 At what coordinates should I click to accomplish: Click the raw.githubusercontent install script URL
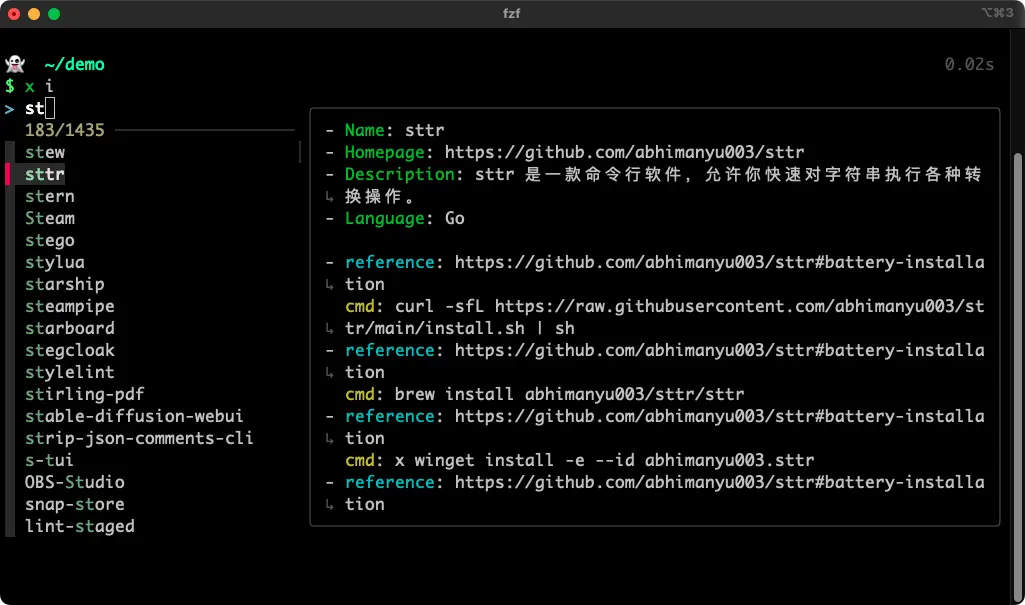(739, 306)
